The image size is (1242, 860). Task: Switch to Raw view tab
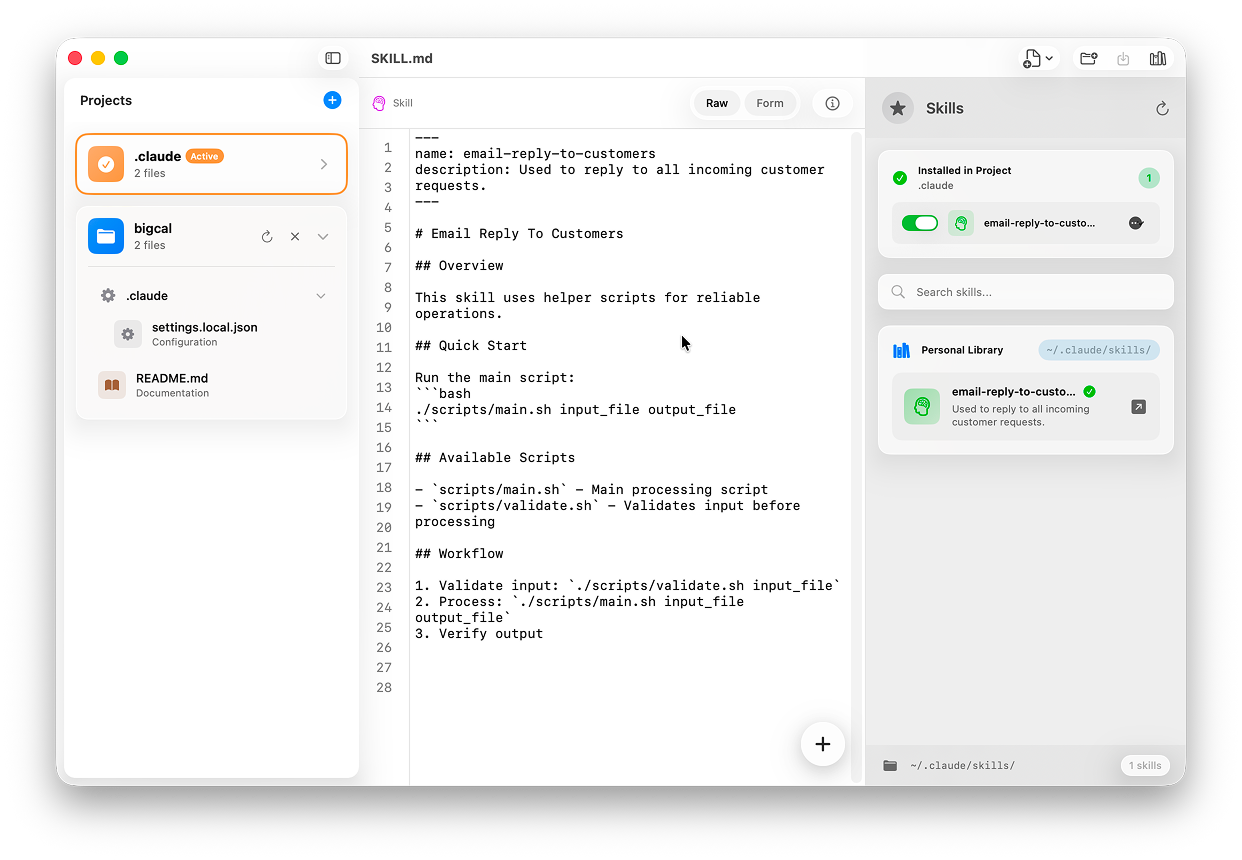[717, 103]
